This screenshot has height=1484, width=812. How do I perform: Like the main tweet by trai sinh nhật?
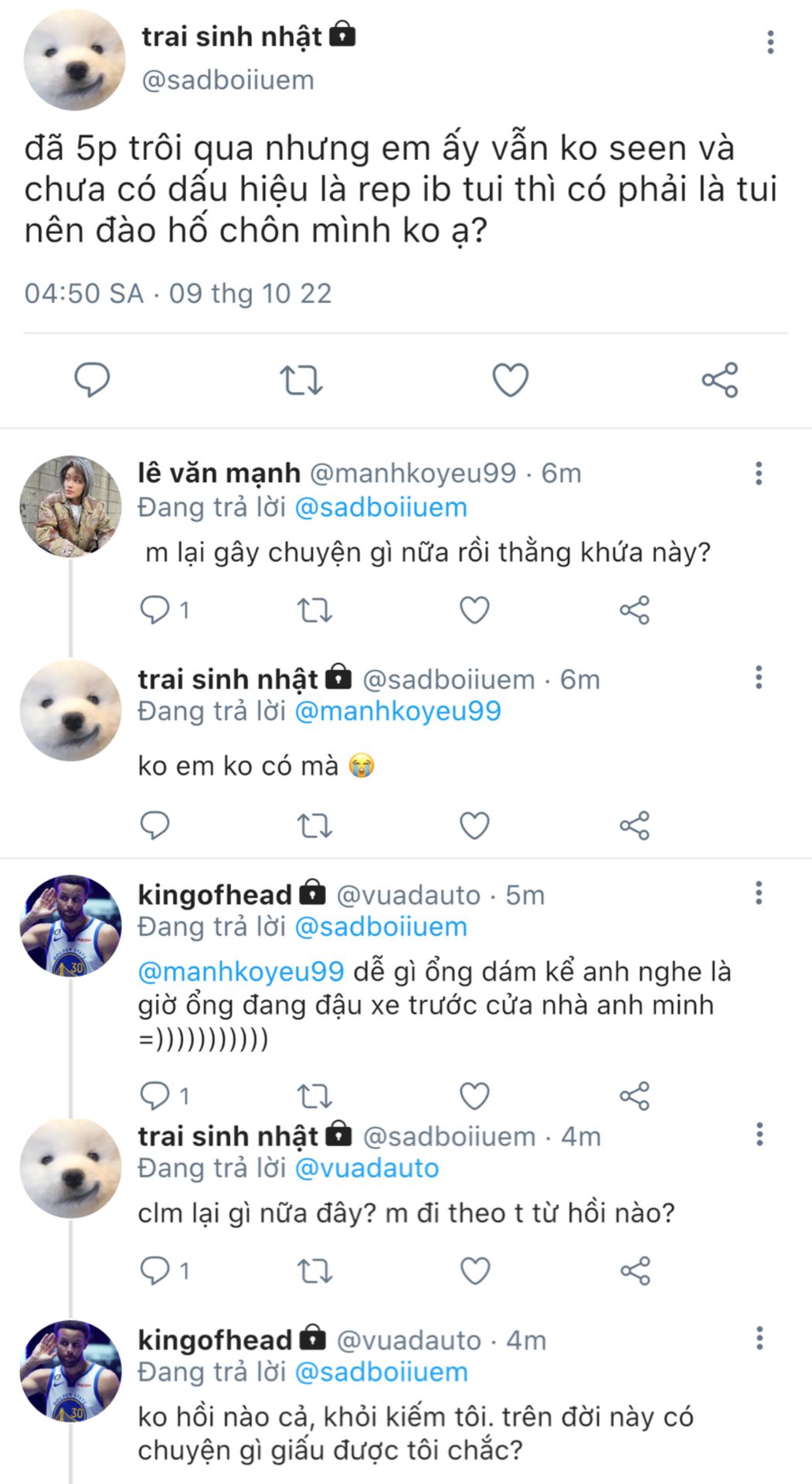(x=511, y=380)
